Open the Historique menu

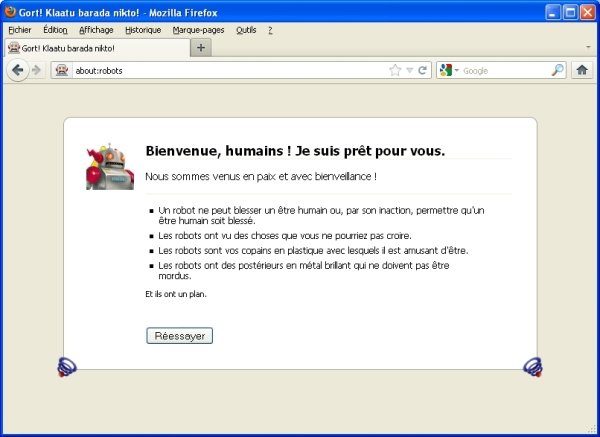(143, 30)
